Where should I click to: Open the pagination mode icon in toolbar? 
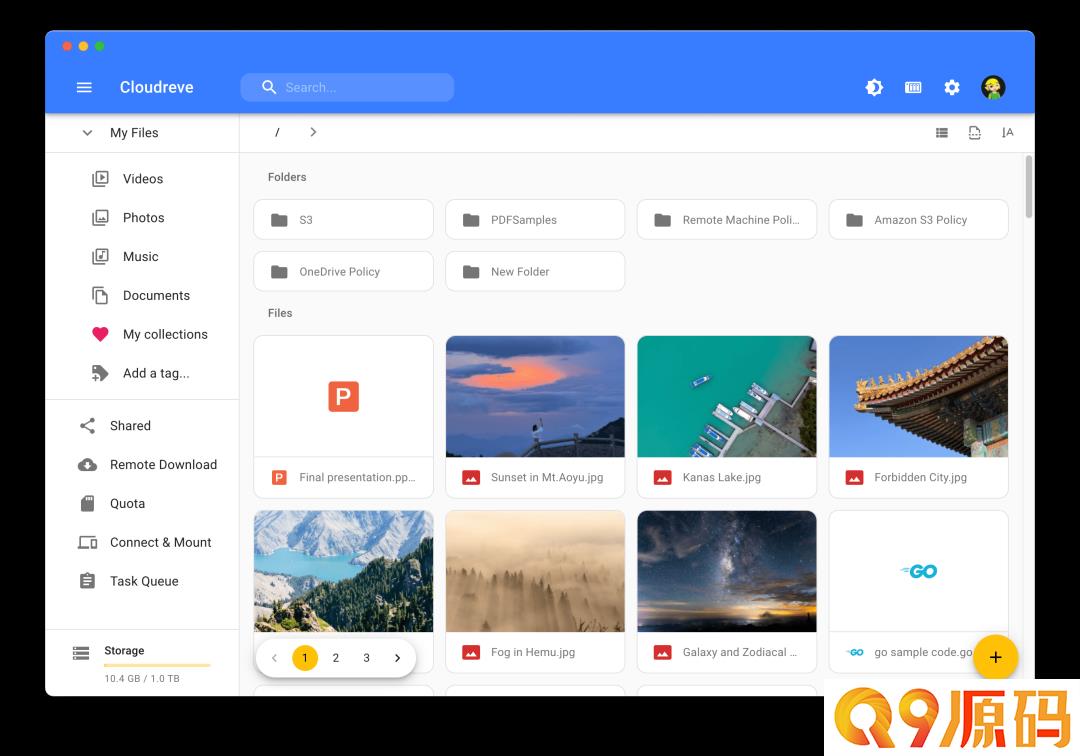click(975, 133)
